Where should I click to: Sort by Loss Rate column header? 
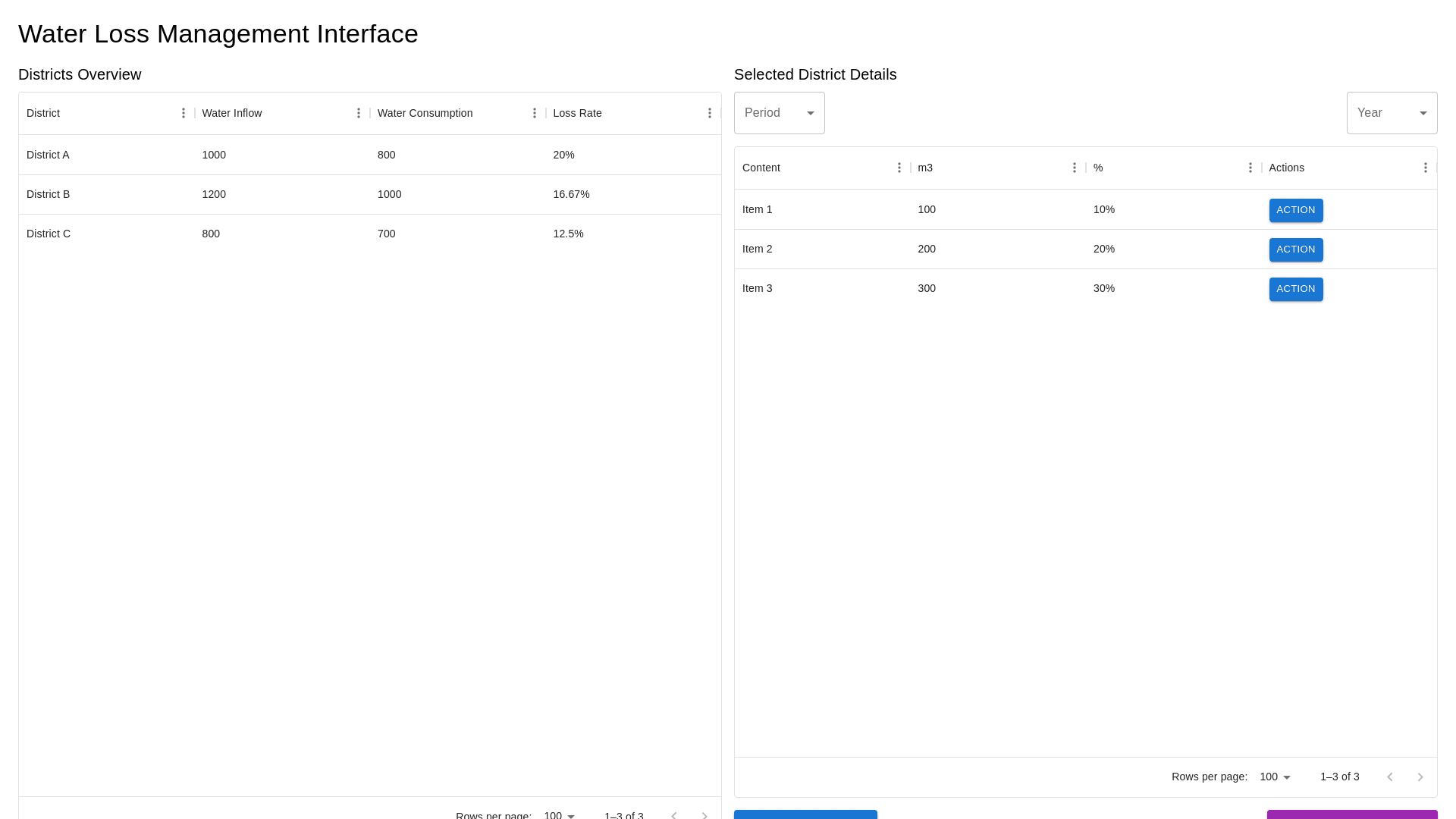(x=577, y=113)
